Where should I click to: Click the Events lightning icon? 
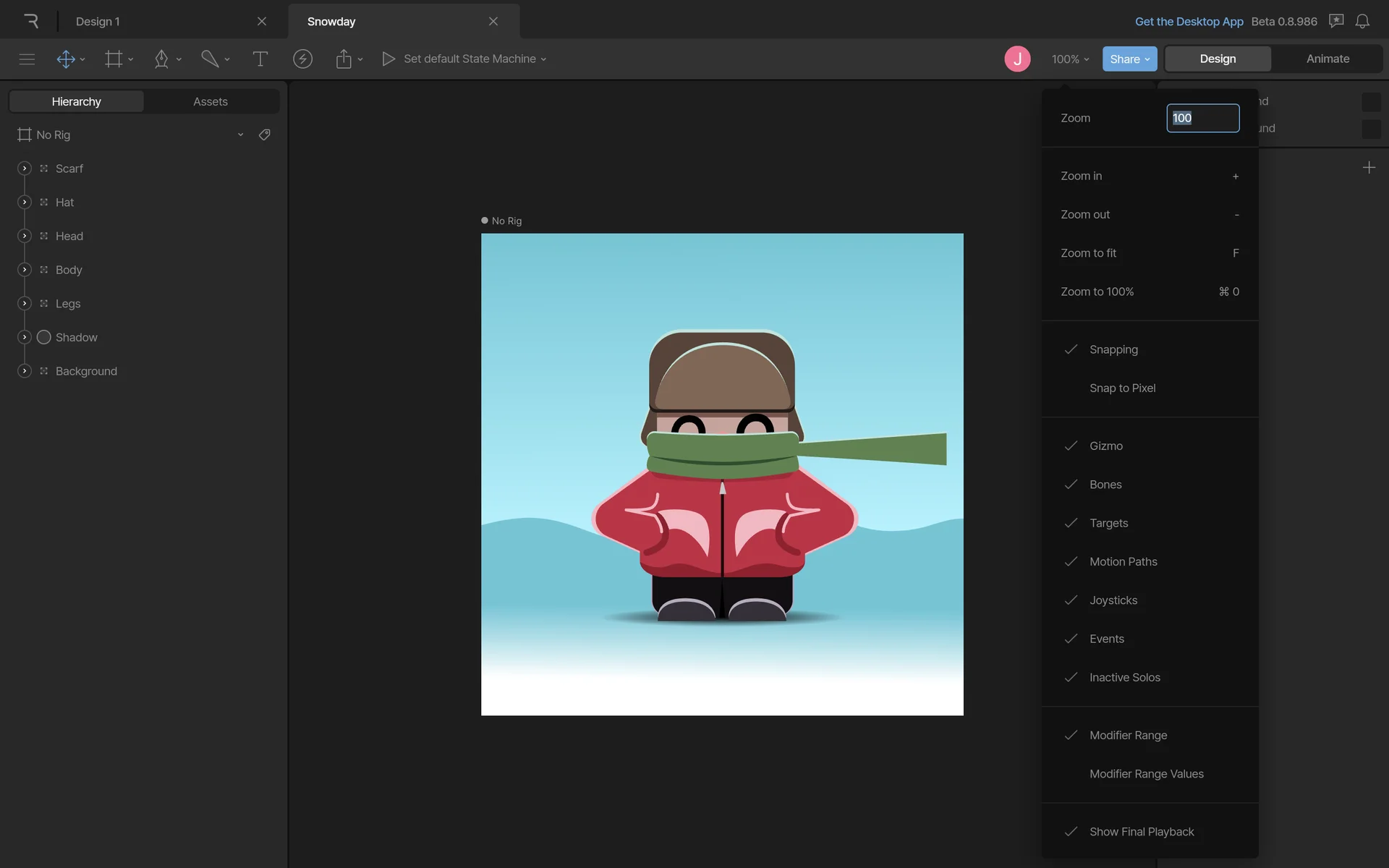302,59
